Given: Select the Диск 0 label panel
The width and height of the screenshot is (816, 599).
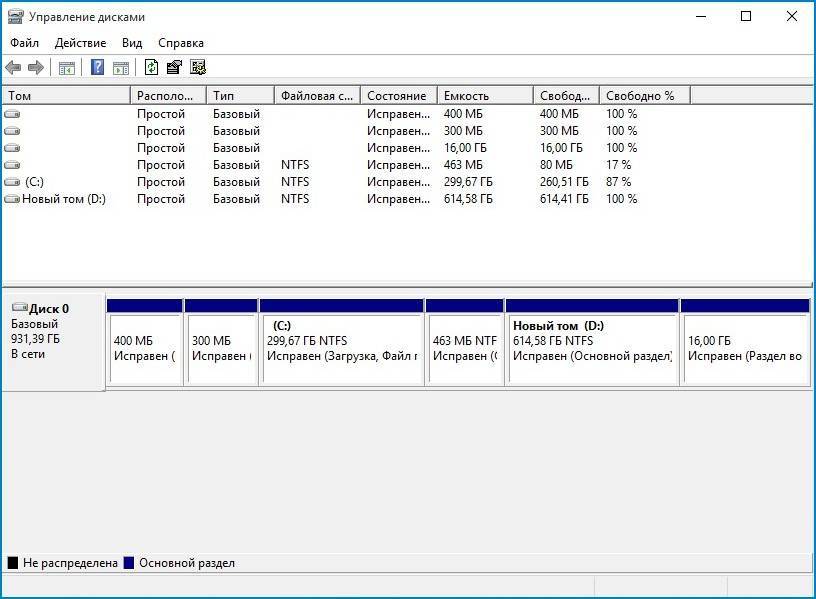Looking at the screenshot, I should (53, 340).
